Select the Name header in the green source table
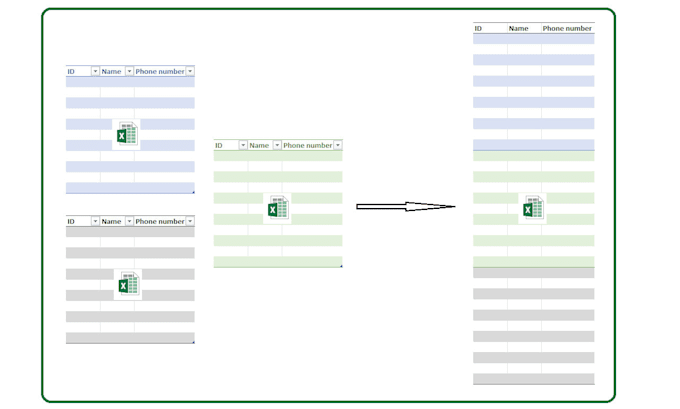The width and height of the screenshot is (680, 409). pos(259,146)
